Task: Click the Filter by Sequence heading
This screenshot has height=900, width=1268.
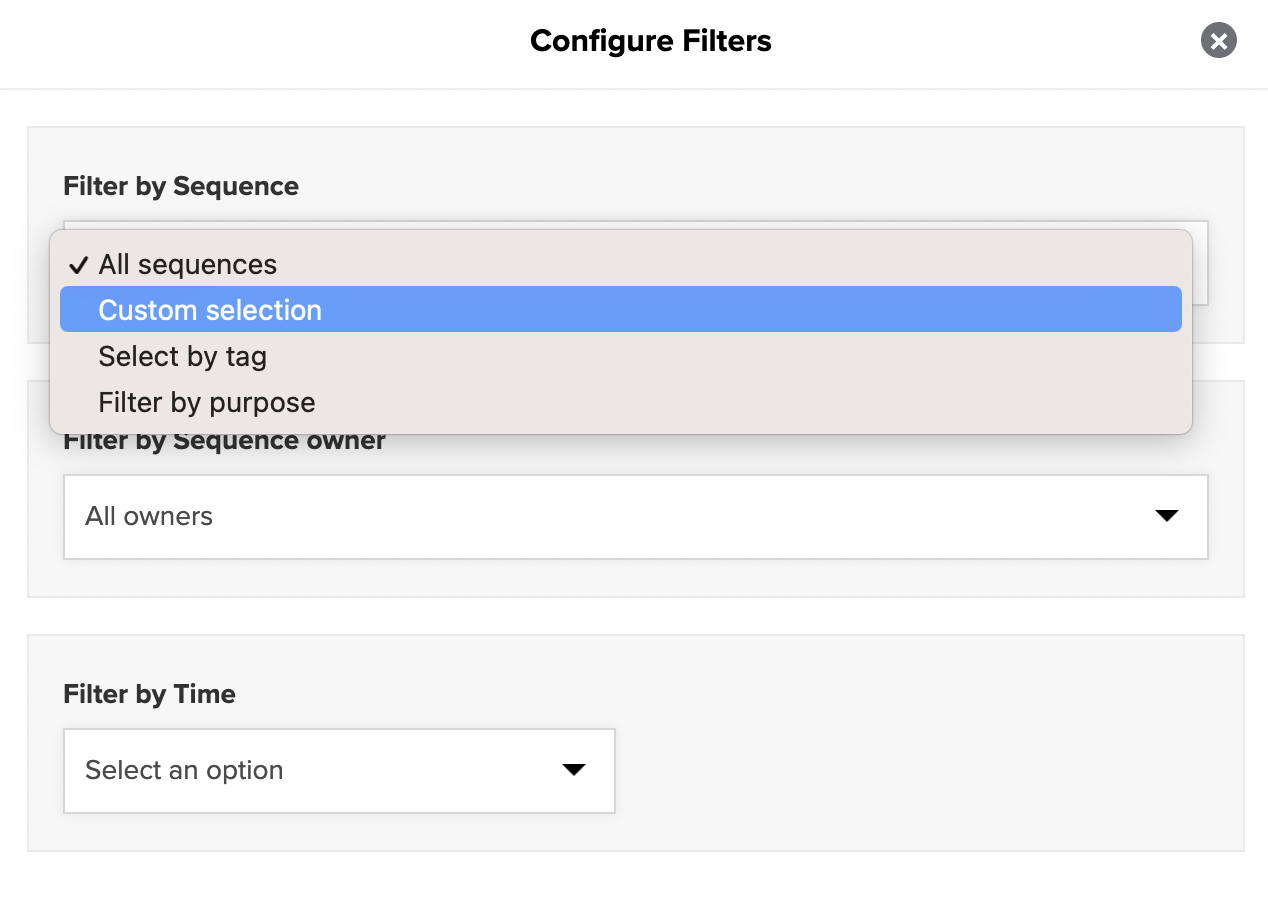Action: click(x=181, y=186)
